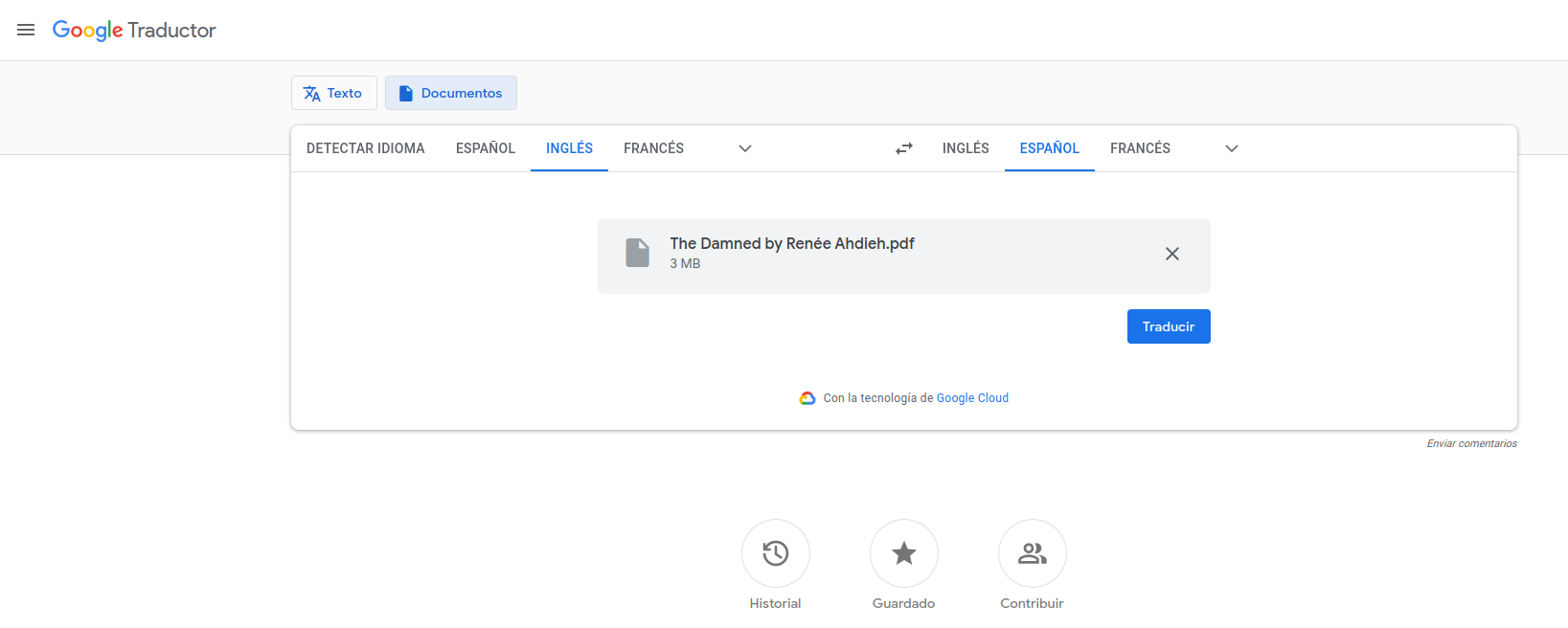The width and height of the screenshot is (1568, 628).
Task: Click the Google Traductor logo
Action: coord(134,31)
